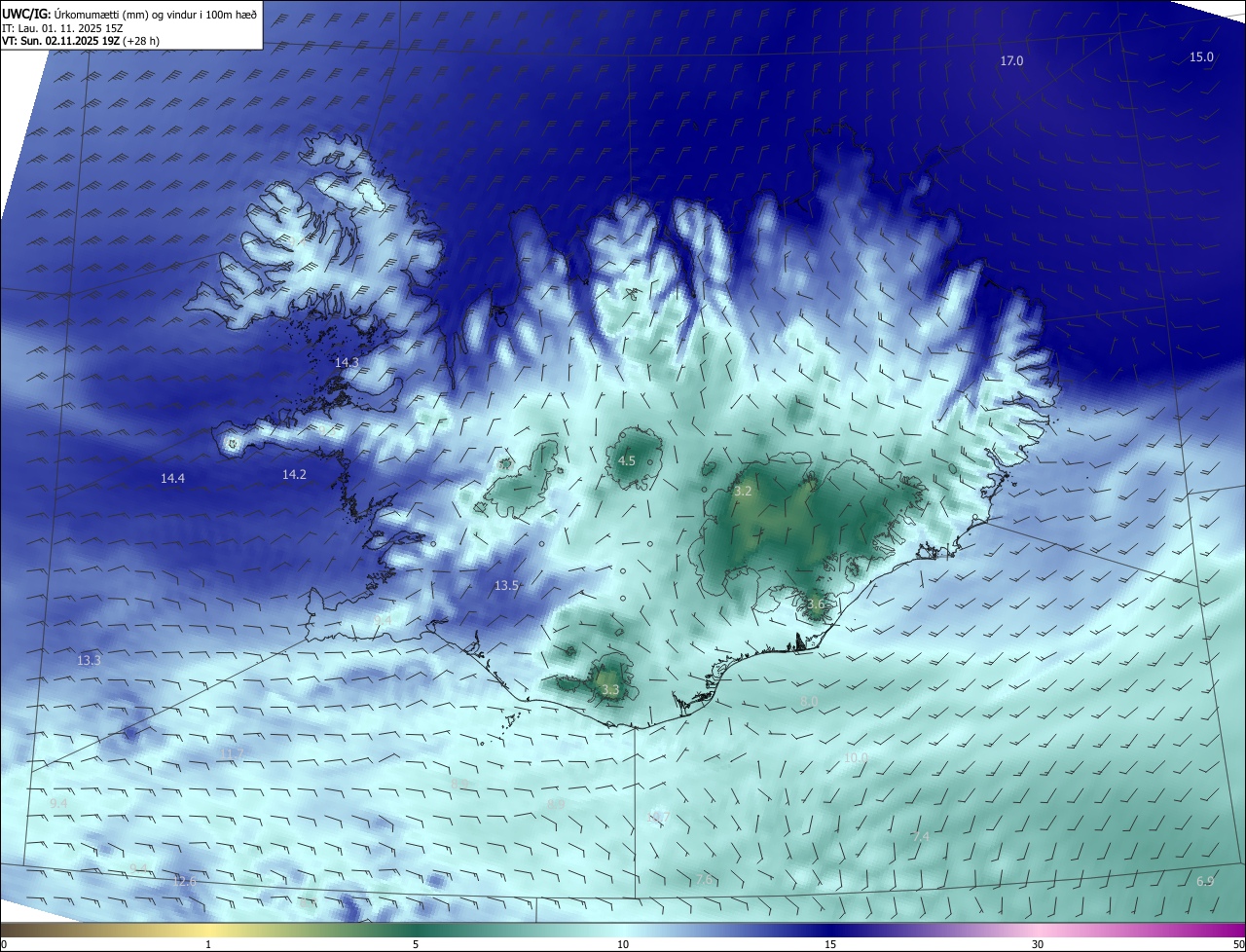
Task: Click the 15.0 value on the map
Action: [1202, 57]
